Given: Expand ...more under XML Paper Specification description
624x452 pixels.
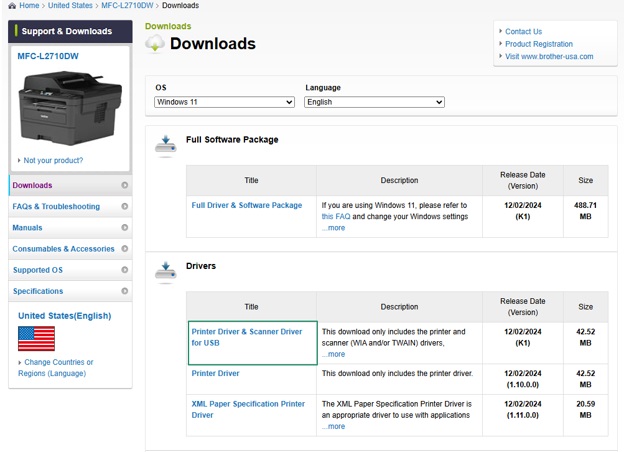Looking at the screenshot, I should tap(333, 427).
